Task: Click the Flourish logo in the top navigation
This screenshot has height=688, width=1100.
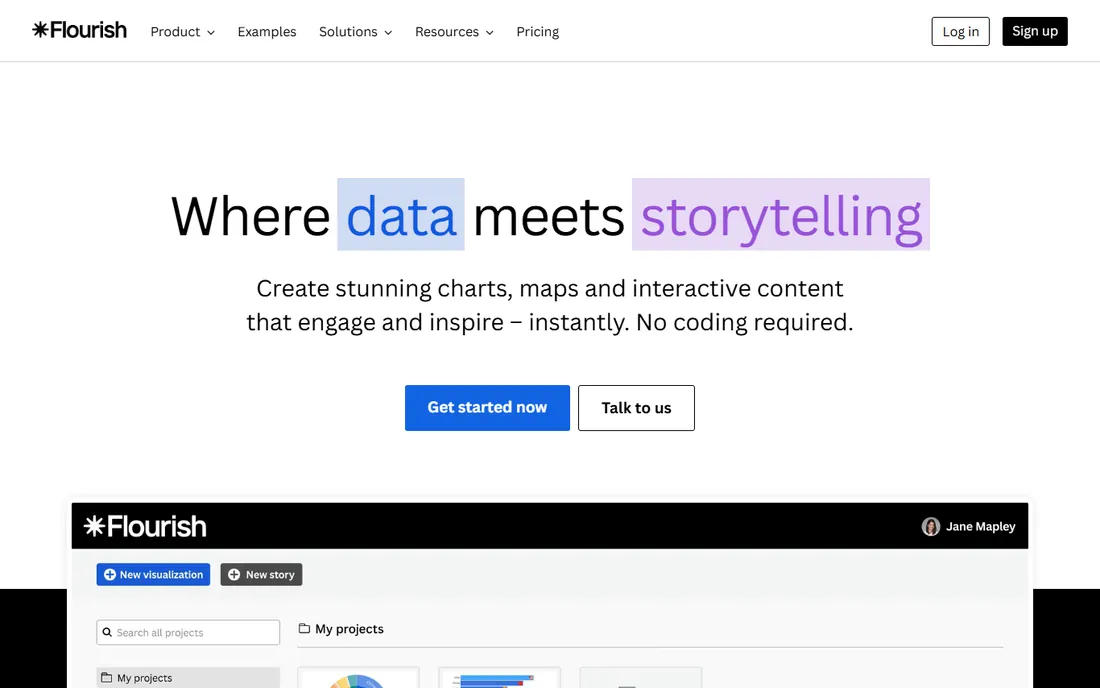Action: point(79,30)
